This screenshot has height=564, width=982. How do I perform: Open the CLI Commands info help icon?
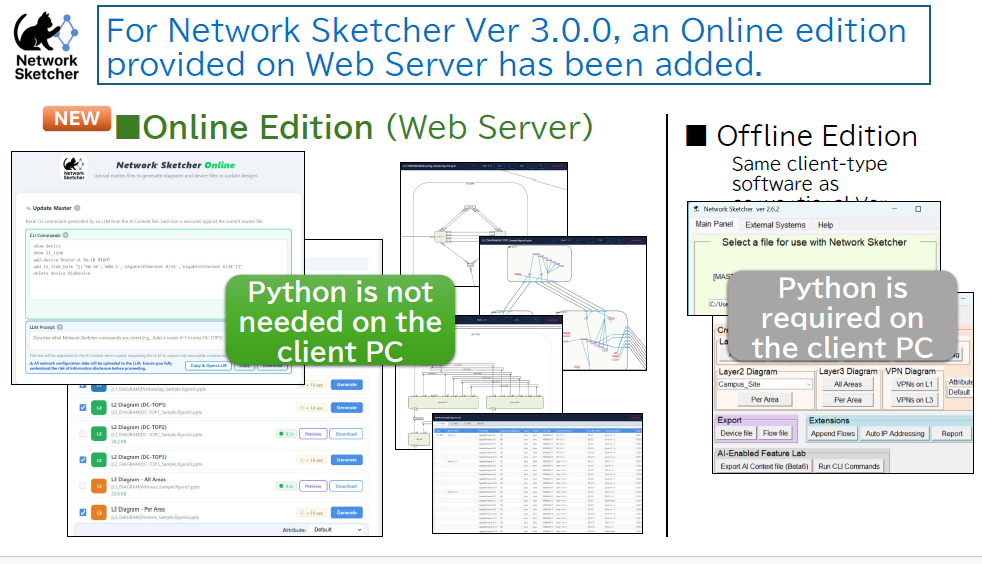[x=66, y=235]
